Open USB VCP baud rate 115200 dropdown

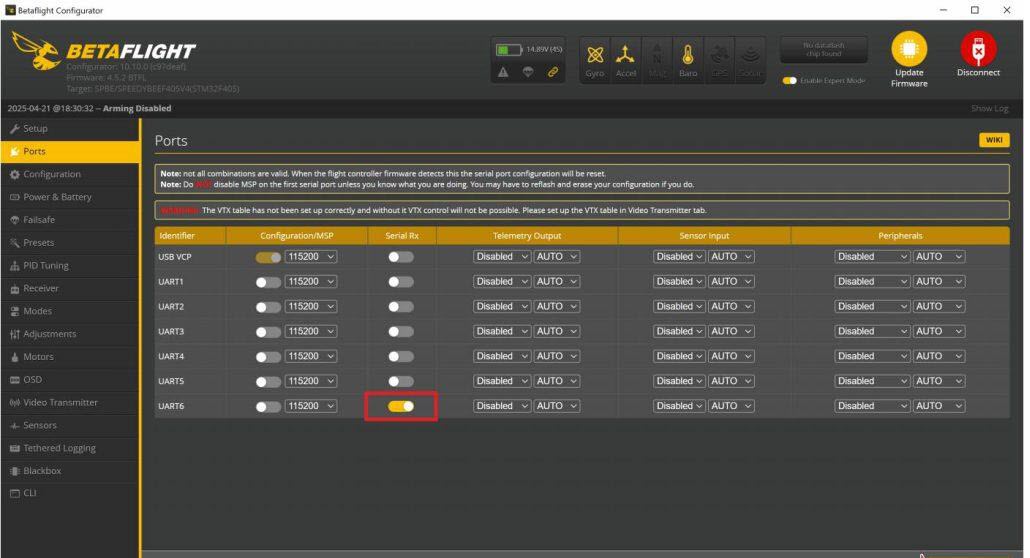(x=311, y=257)
